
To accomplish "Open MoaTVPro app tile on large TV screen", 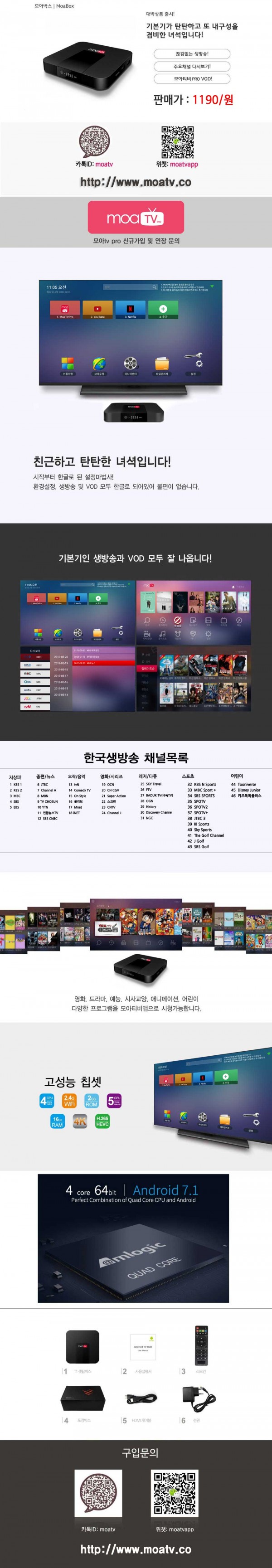I will pos(64,310).
